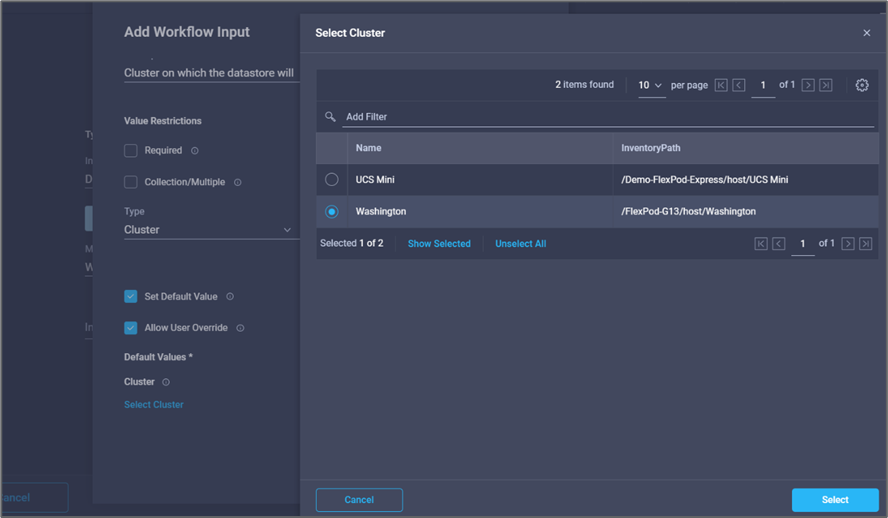Enable the Required checkbox
The image size is (888, 518).
[131, 151]
